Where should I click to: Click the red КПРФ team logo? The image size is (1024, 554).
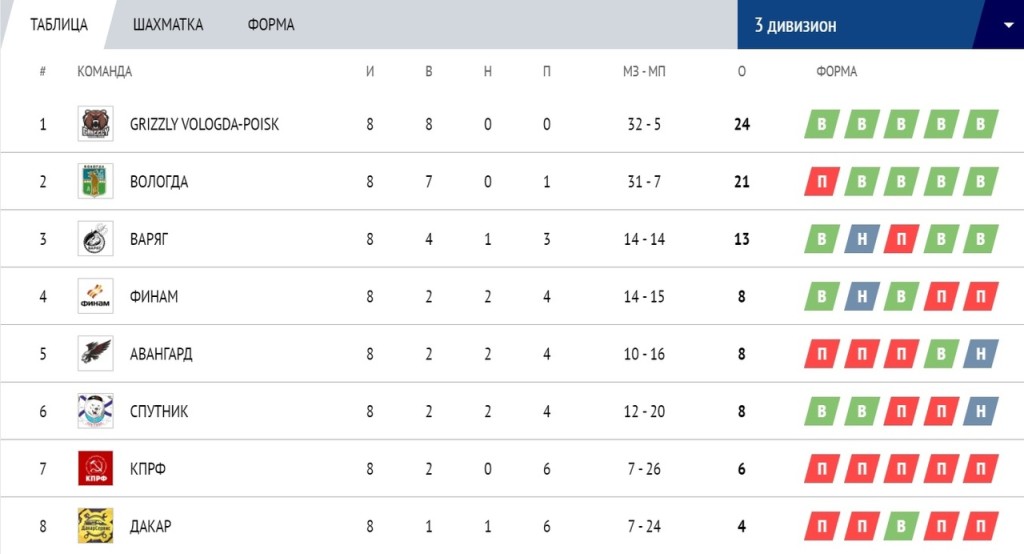click(x=95, y=468)
